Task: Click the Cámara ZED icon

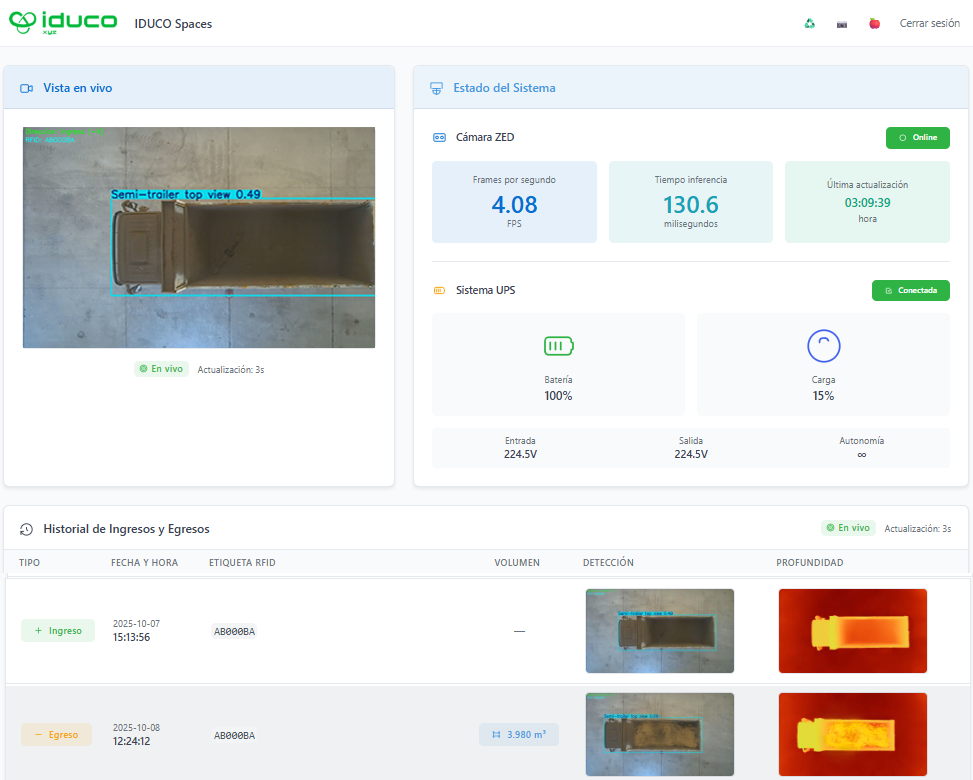Action: click(x=439, y=138)
